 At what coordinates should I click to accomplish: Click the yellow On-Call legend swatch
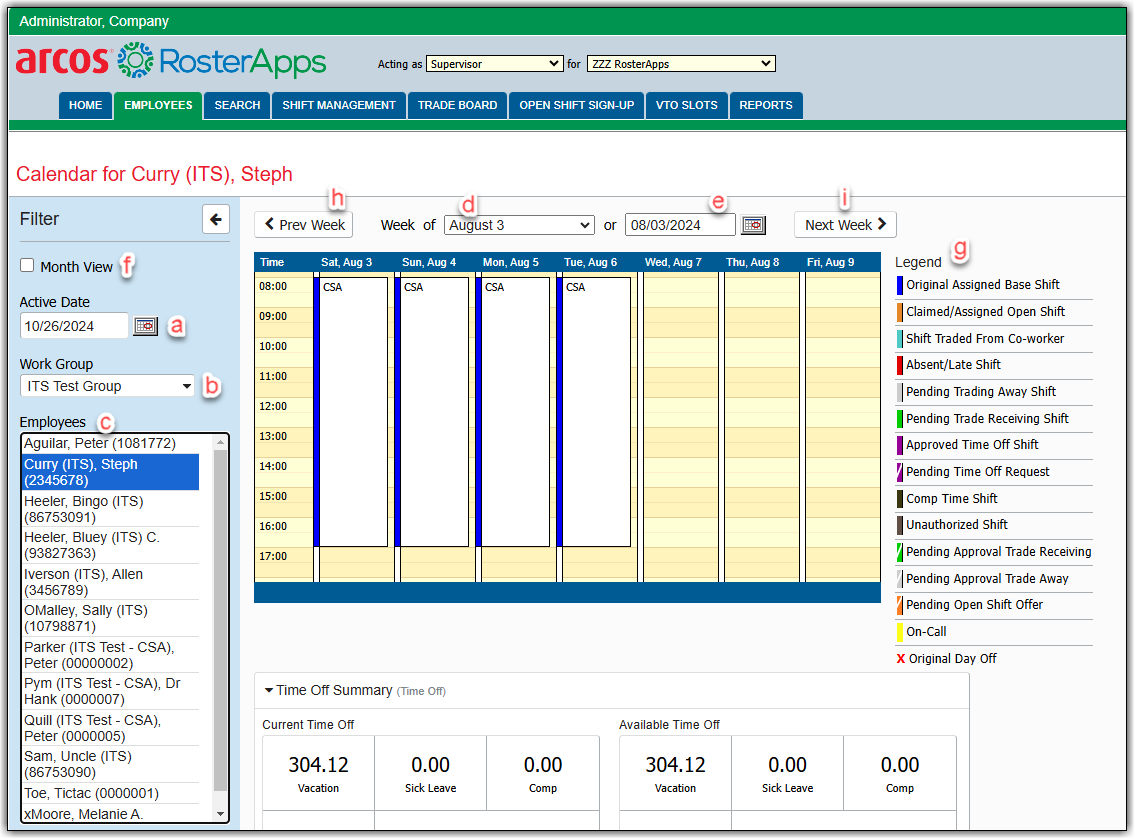click(900, 632)
